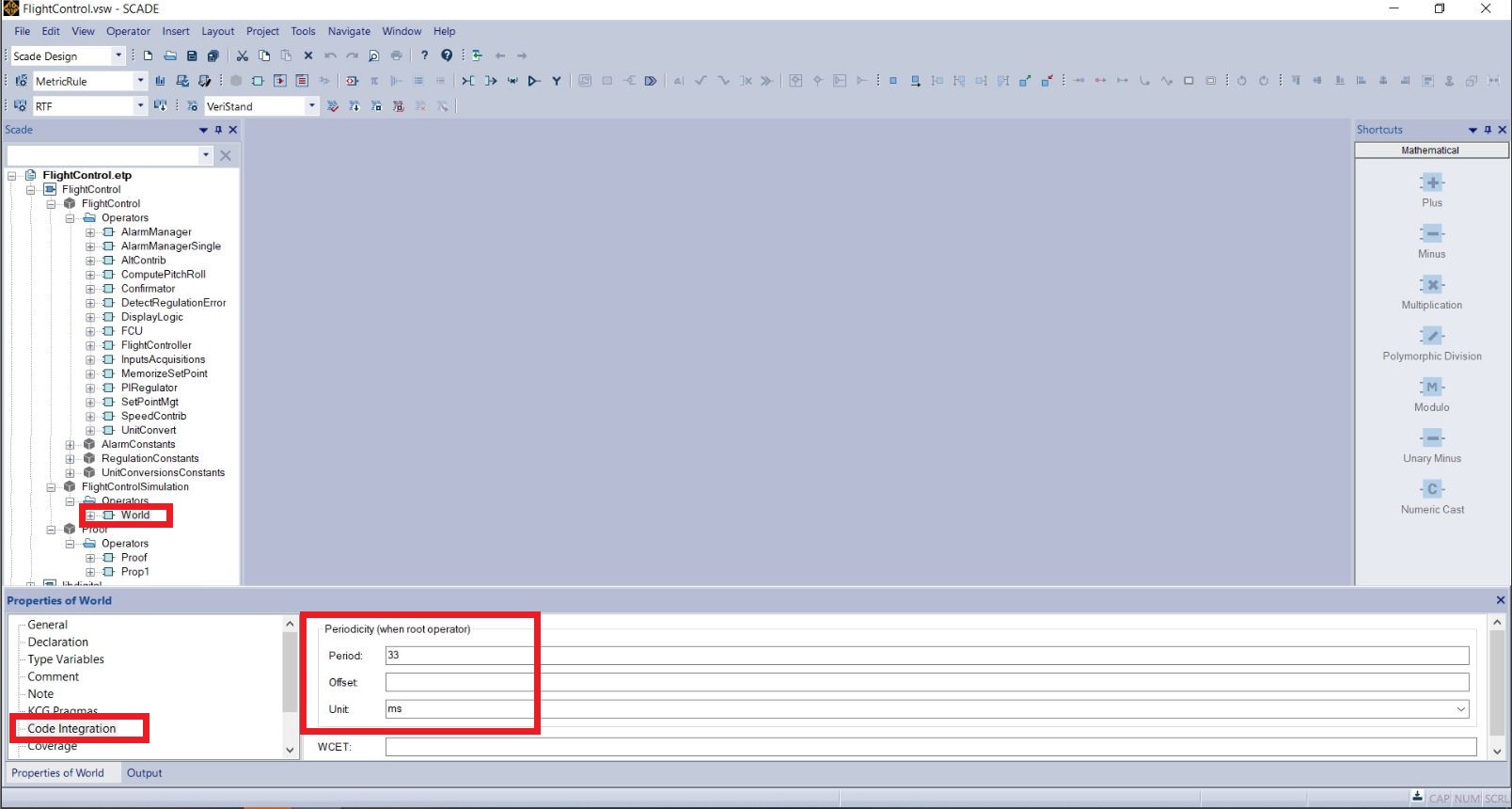Click the Multiplication operator shortcut
Image resolution: width=1512 pixels, height=809 pixels.
(x=1432, y=292)
